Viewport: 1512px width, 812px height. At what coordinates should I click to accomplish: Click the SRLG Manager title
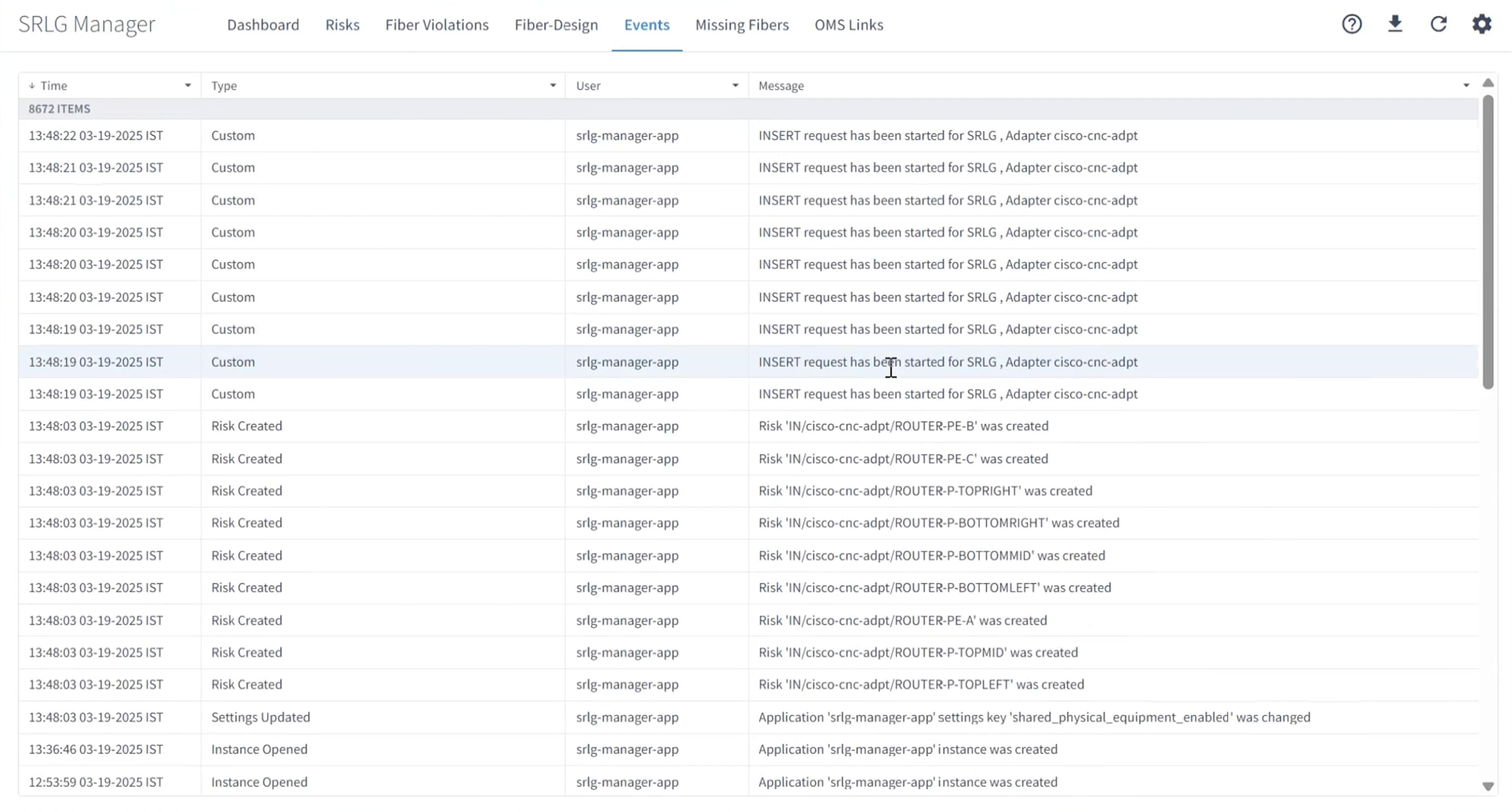(x=87, y=24)
